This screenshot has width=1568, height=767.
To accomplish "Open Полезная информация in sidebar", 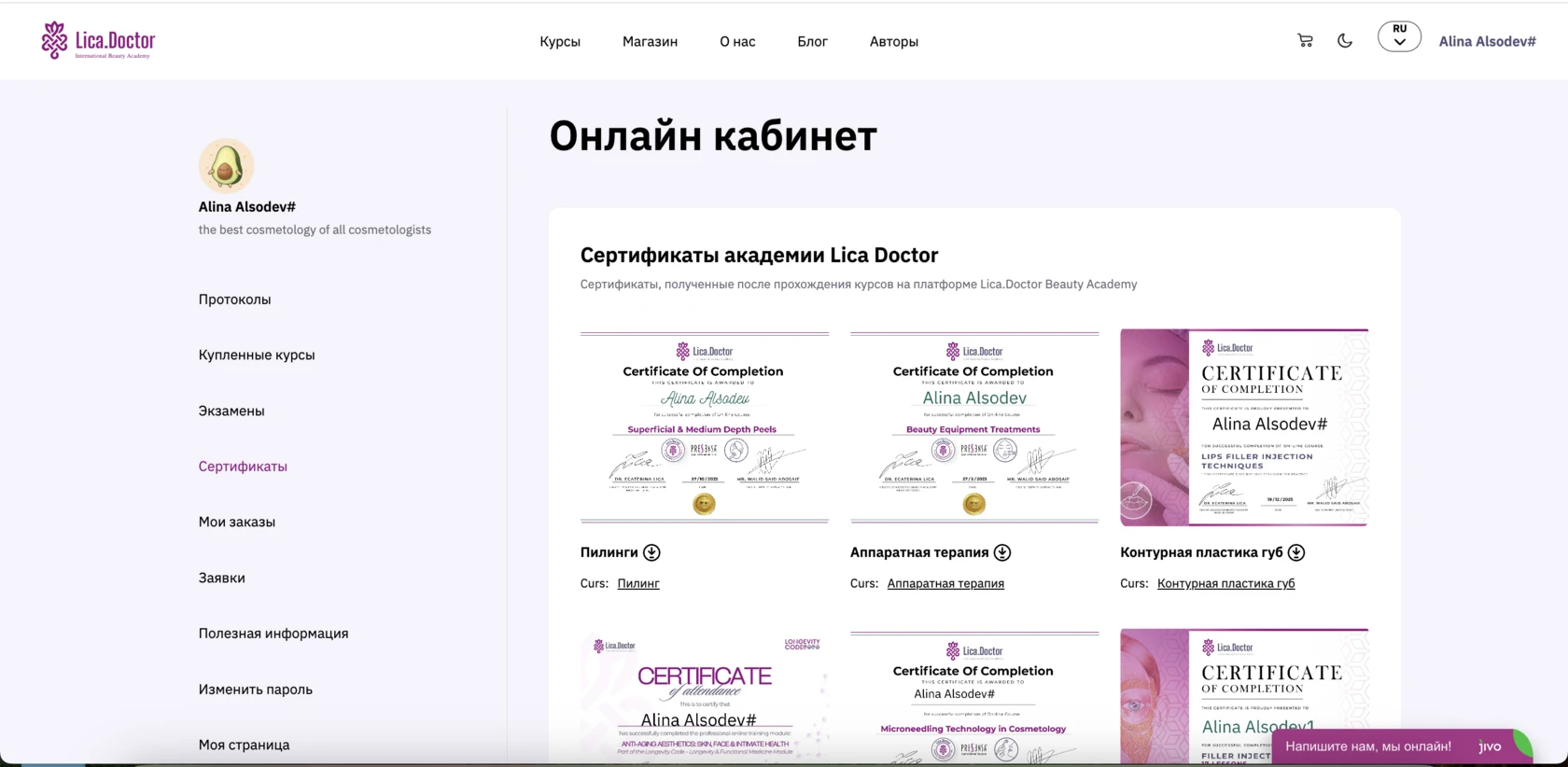I will click(273, 634).
